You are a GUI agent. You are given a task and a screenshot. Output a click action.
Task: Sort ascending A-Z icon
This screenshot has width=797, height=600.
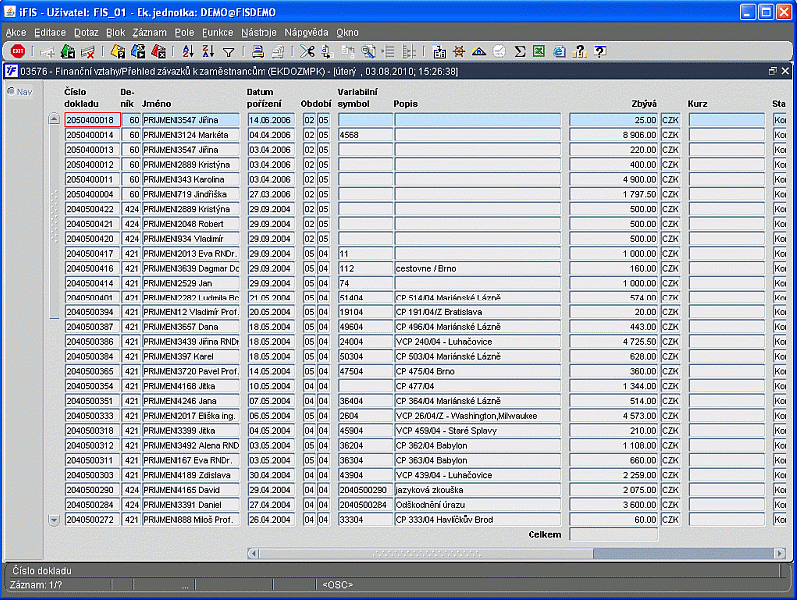click(x=188, y=51)
